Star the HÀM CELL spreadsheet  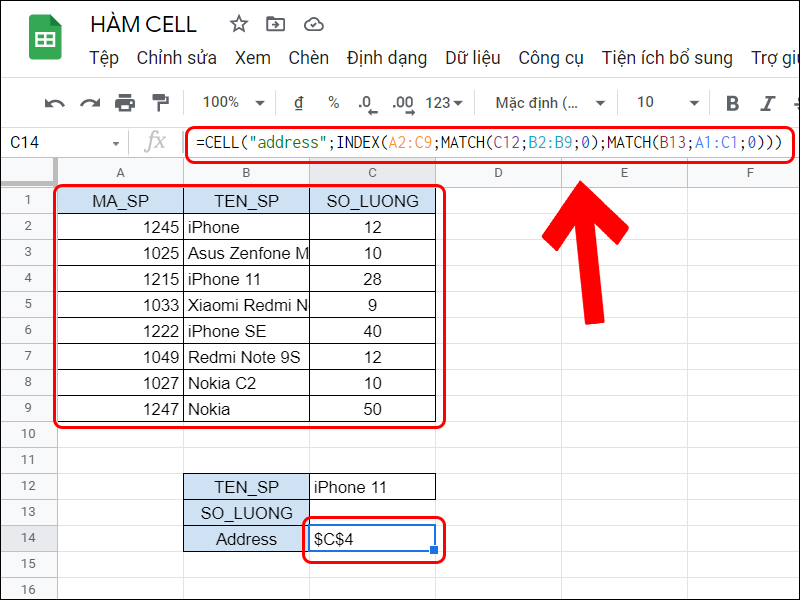(x=238, y=23)
